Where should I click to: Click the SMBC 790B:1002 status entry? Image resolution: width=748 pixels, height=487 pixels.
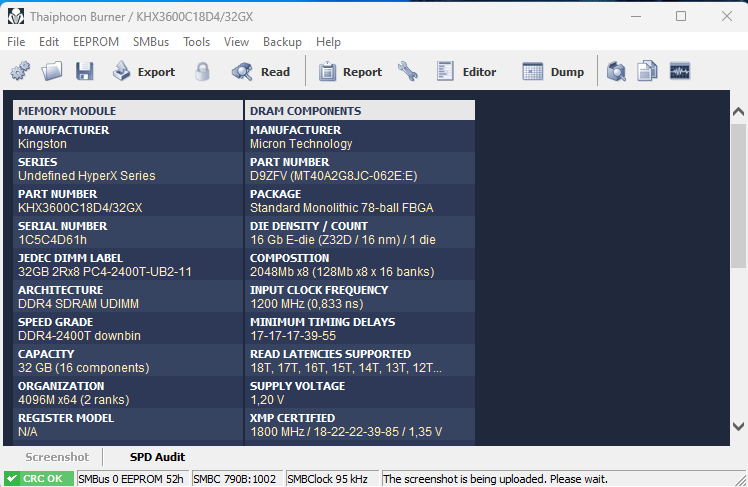[x=235, y=478]
